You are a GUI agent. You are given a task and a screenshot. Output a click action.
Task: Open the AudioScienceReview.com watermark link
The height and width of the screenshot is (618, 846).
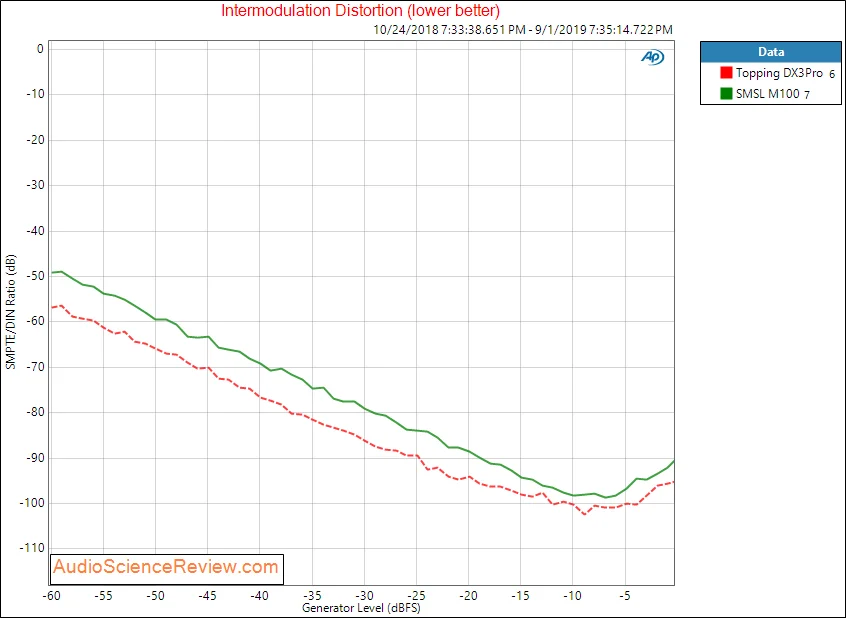click(x=166, y=567)
